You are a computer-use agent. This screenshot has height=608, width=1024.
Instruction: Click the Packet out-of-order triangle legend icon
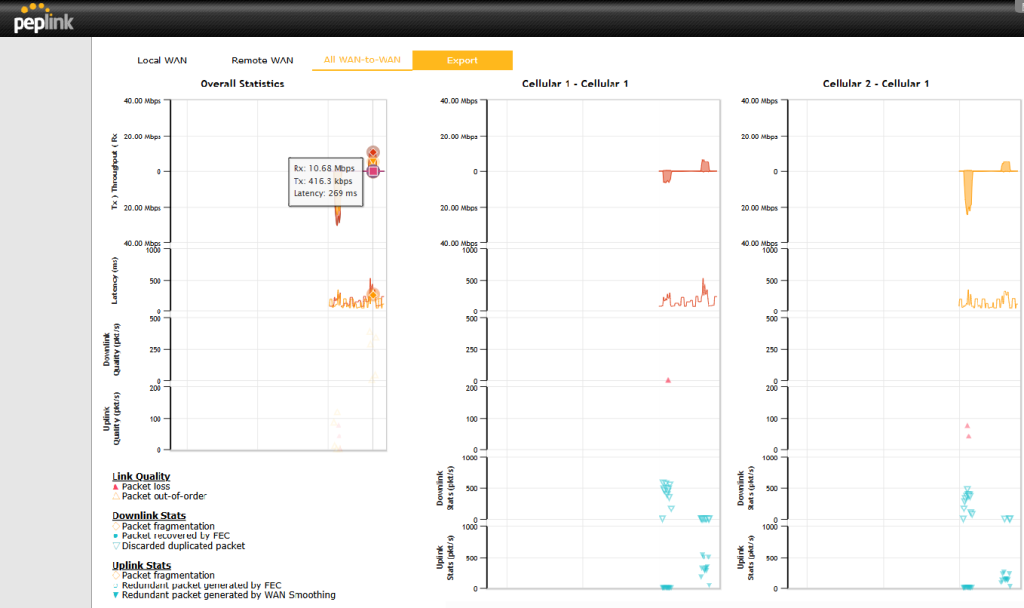tap(116, 496)
